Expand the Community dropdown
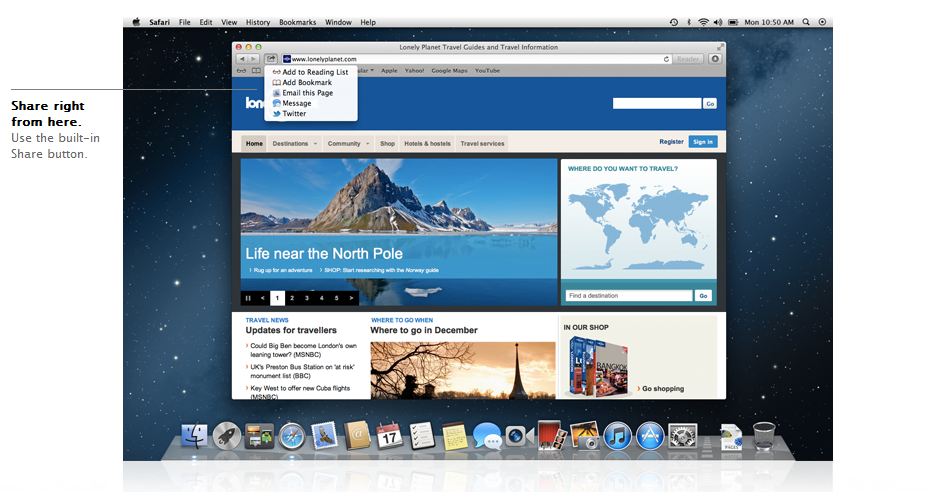 click(348, 144)
